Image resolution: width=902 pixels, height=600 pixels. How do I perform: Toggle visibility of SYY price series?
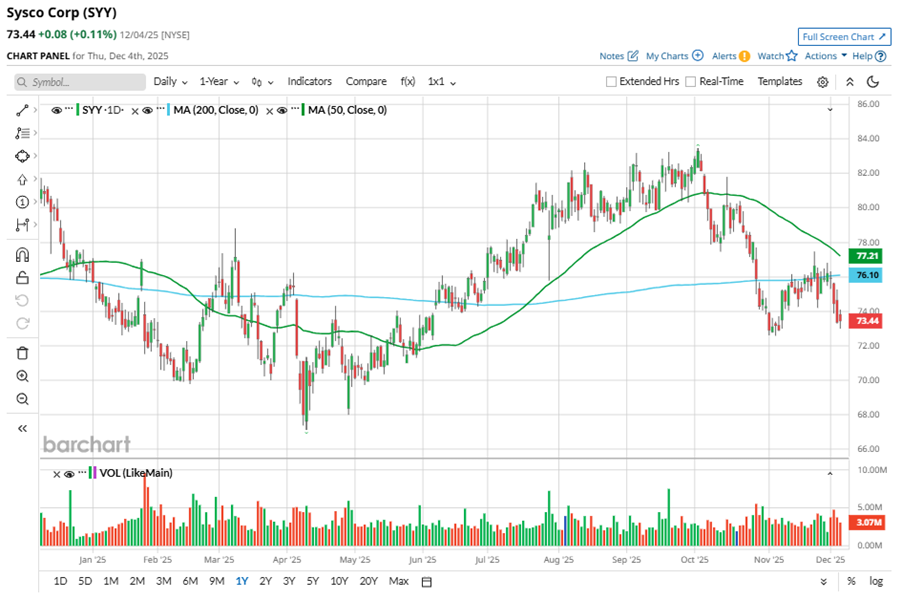click(x=56, y=110)
